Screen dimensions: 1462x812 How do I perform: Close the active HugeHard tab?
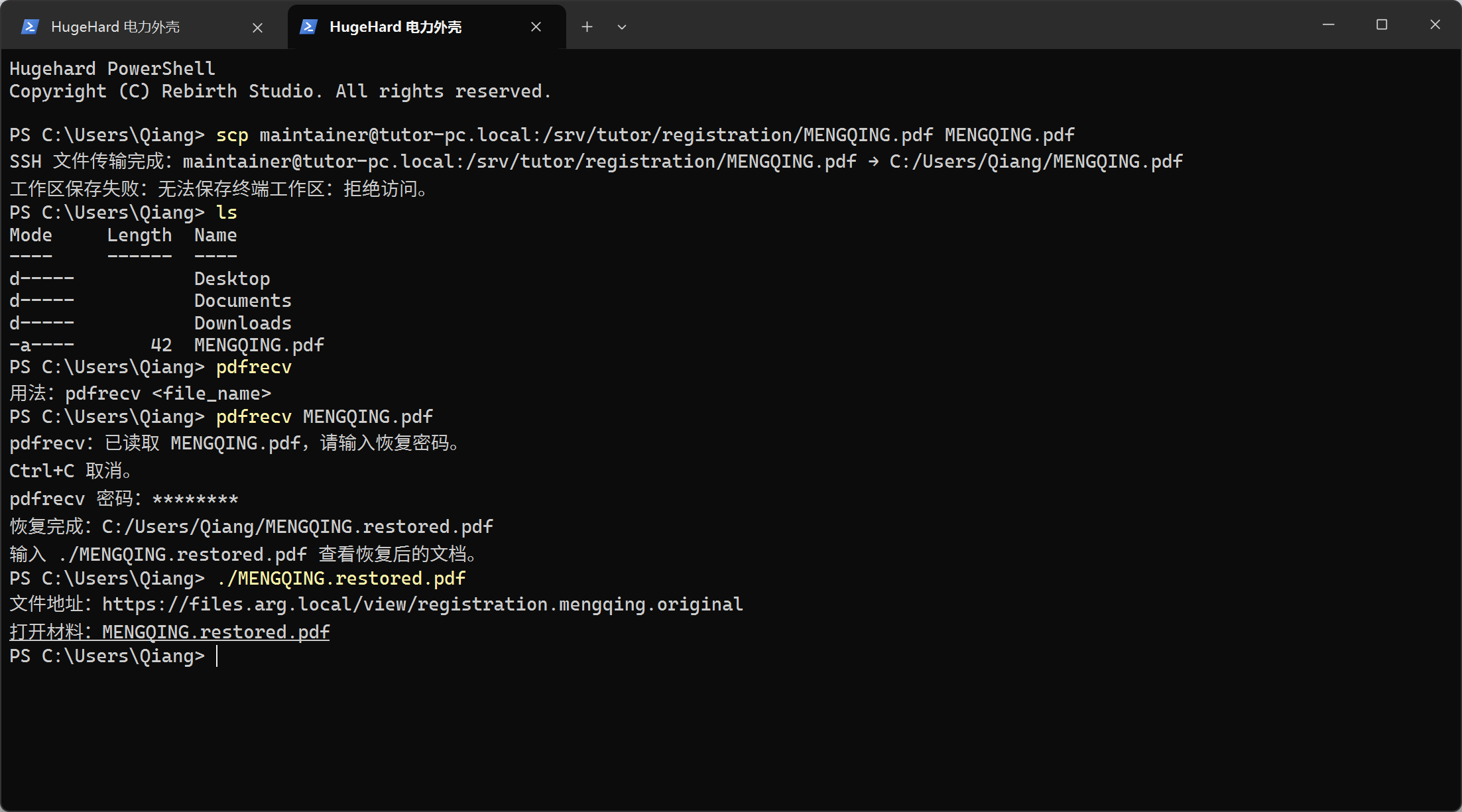[x=536, y=27]
